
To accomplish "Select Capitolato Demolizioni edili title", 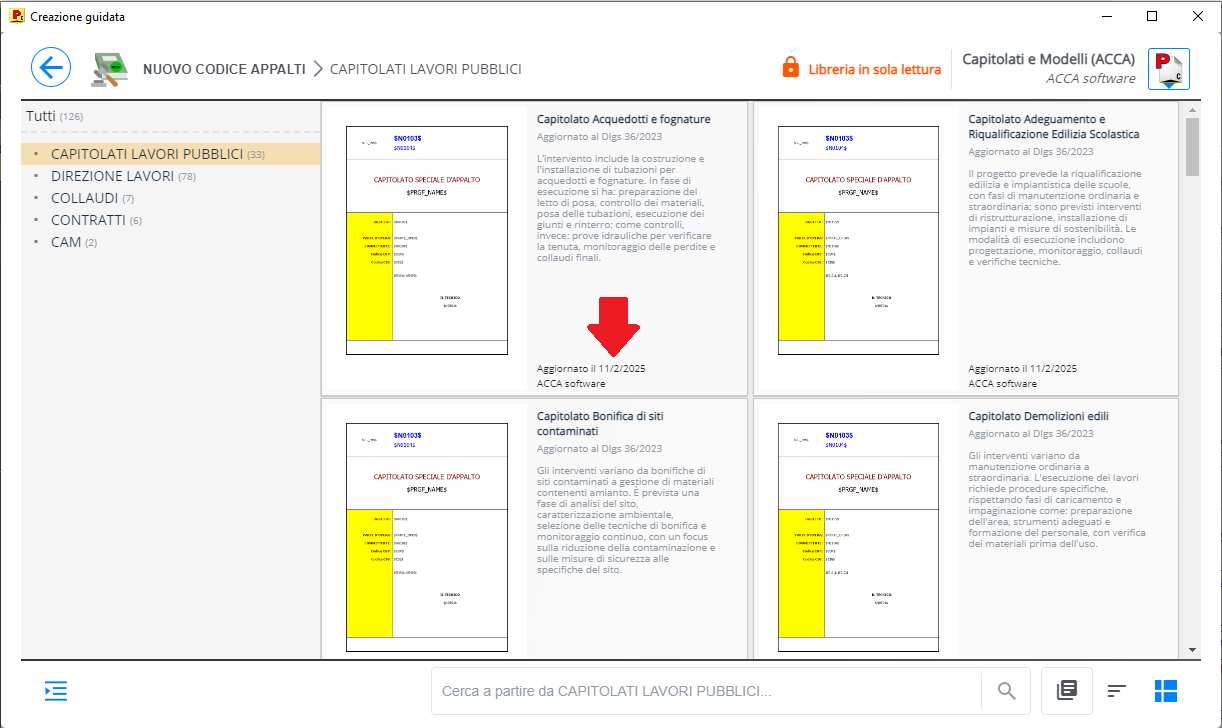I will [1038, 416].
